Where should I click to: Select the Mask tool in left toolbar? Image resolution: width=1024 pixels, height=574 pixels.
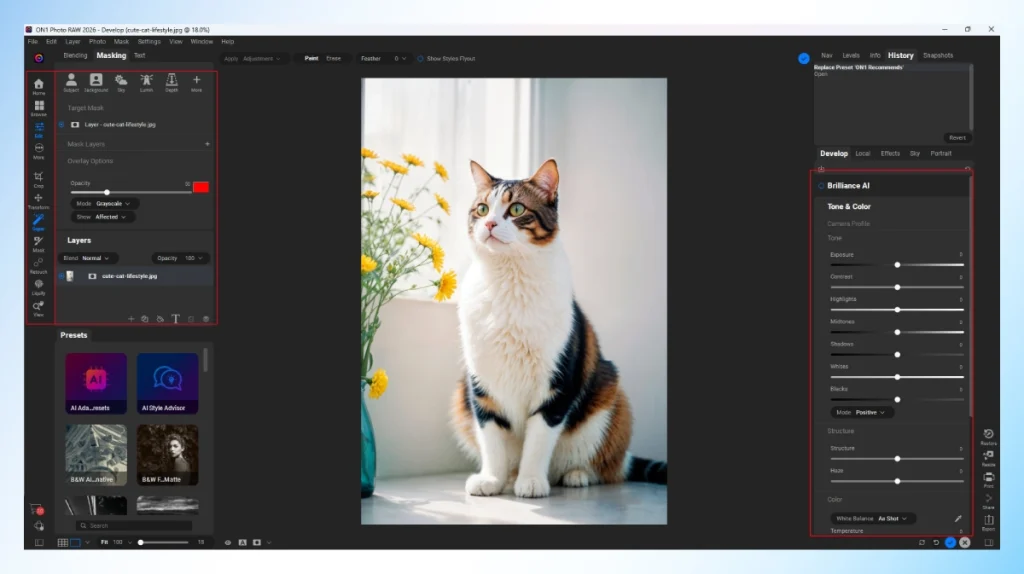pos(39,244)
